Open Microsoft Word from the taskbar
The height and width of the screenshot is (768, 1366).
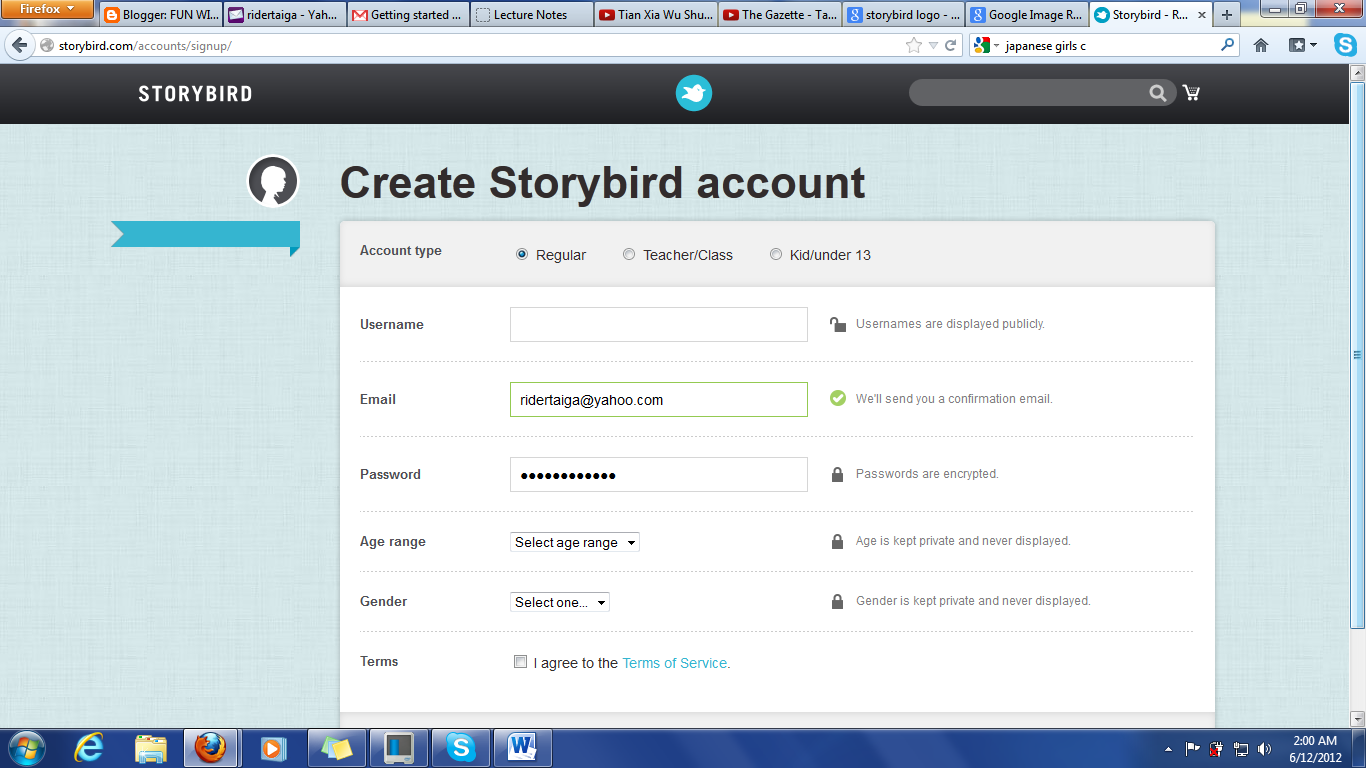[x=522, y=747]
